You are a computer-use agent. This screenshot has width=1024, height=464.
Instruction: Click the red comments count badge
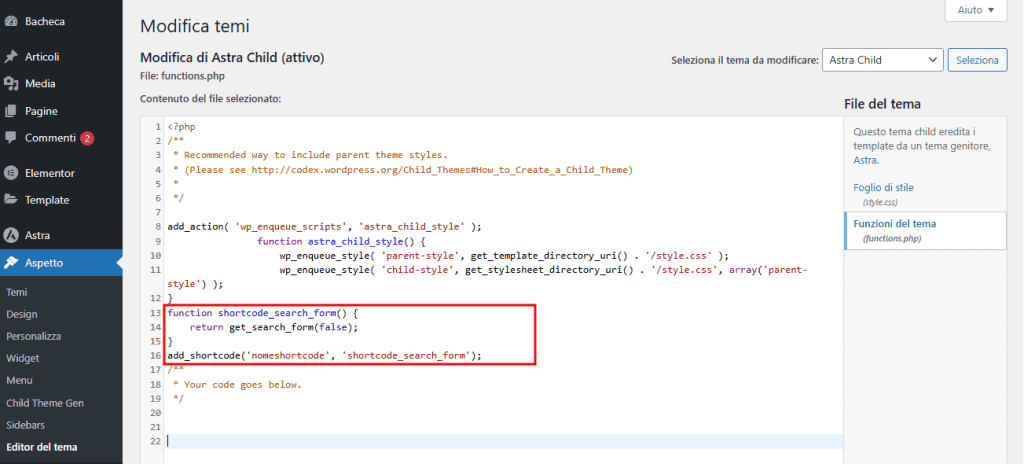point(88,139)
